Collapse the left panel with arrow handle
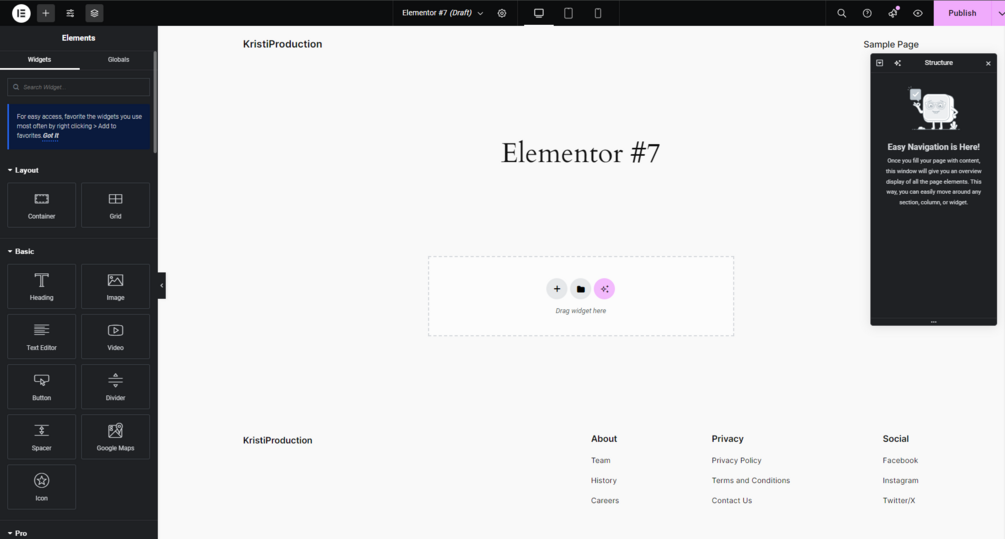The image size is (1005, 539). [162, 285]
